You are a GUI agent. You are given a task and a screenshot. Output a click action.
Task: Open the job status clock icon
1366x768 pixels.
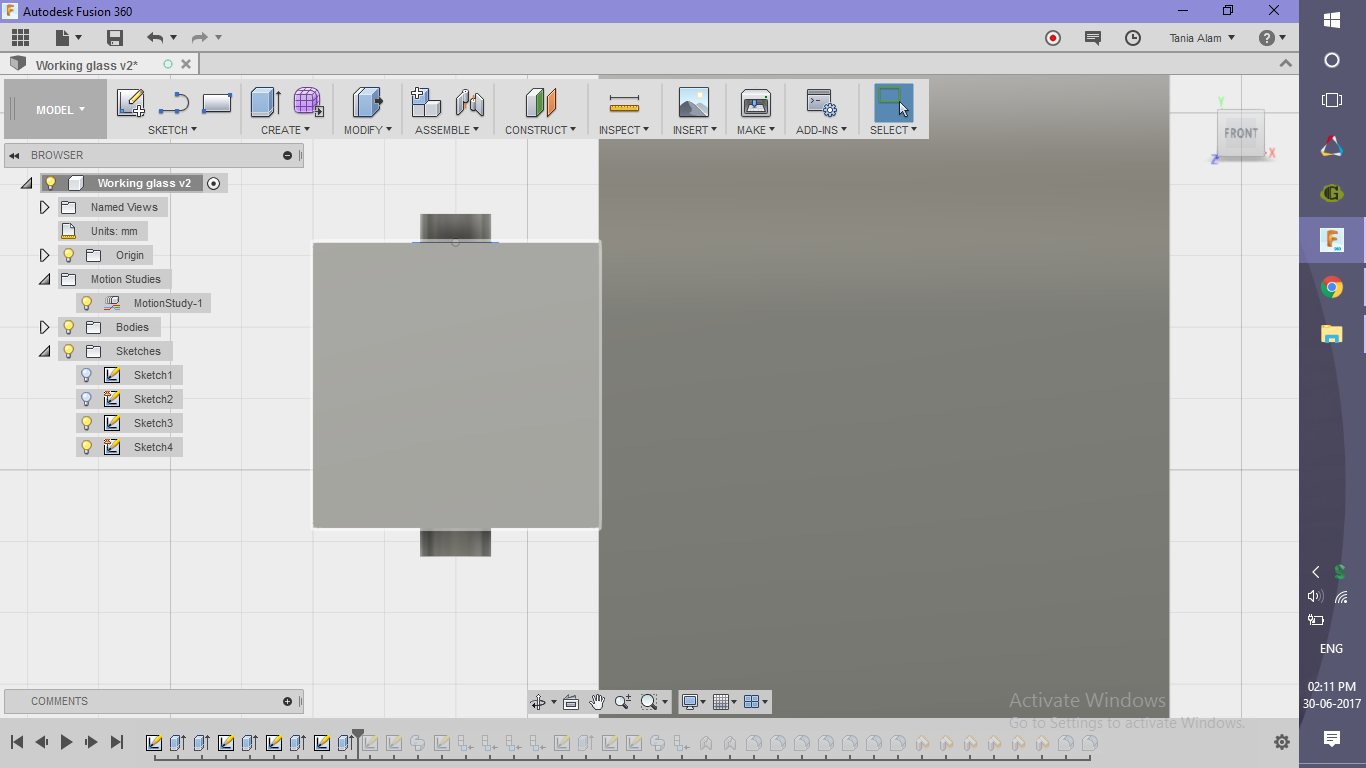point(1133,38)
